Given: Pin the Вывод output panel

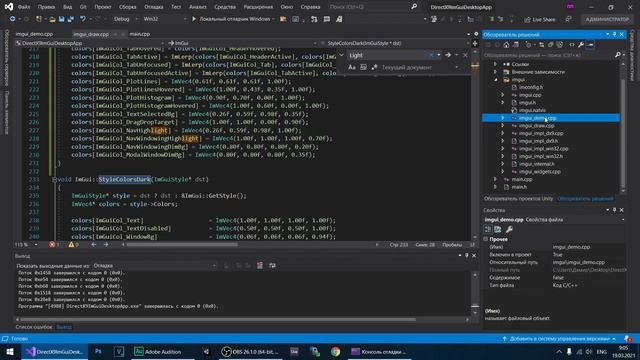Looking at the screenshot, I should click(x=467, y=256).
